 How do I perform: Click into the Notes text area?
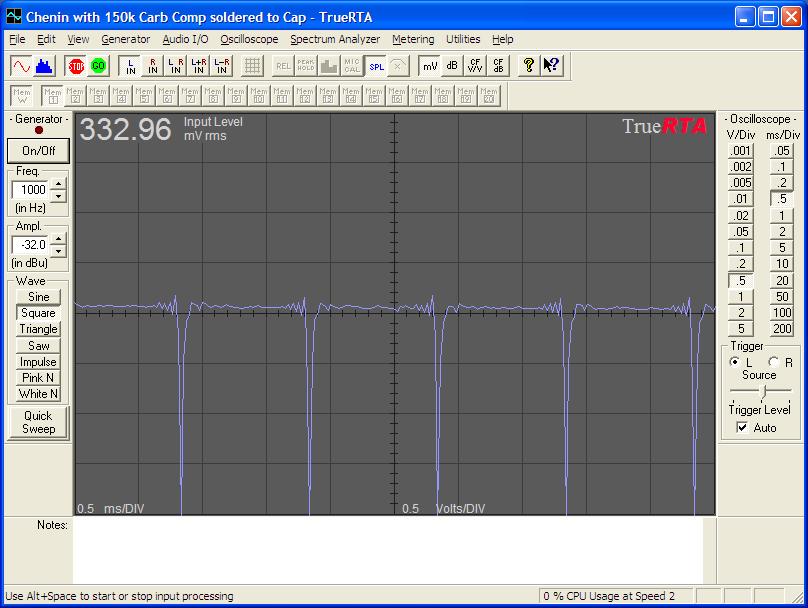tap(388, 550)
